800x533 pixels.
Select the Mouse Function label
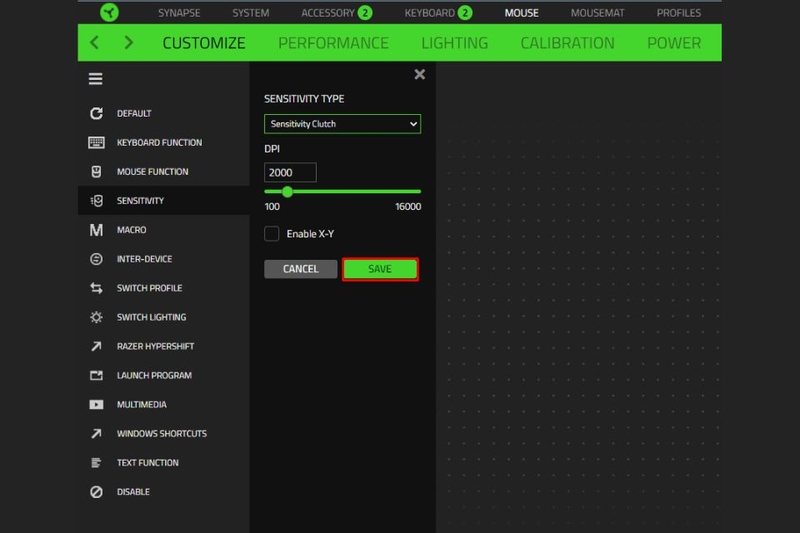point(153,171)
